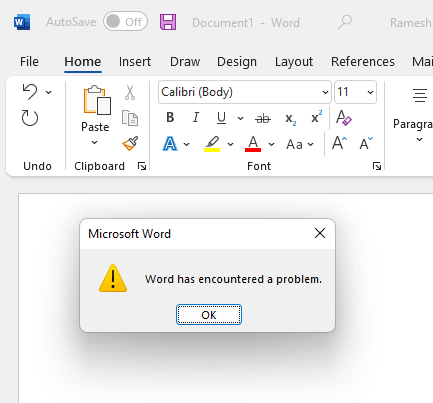
Task: Save document with the floppy disk icon
Action: coord(168,22)
